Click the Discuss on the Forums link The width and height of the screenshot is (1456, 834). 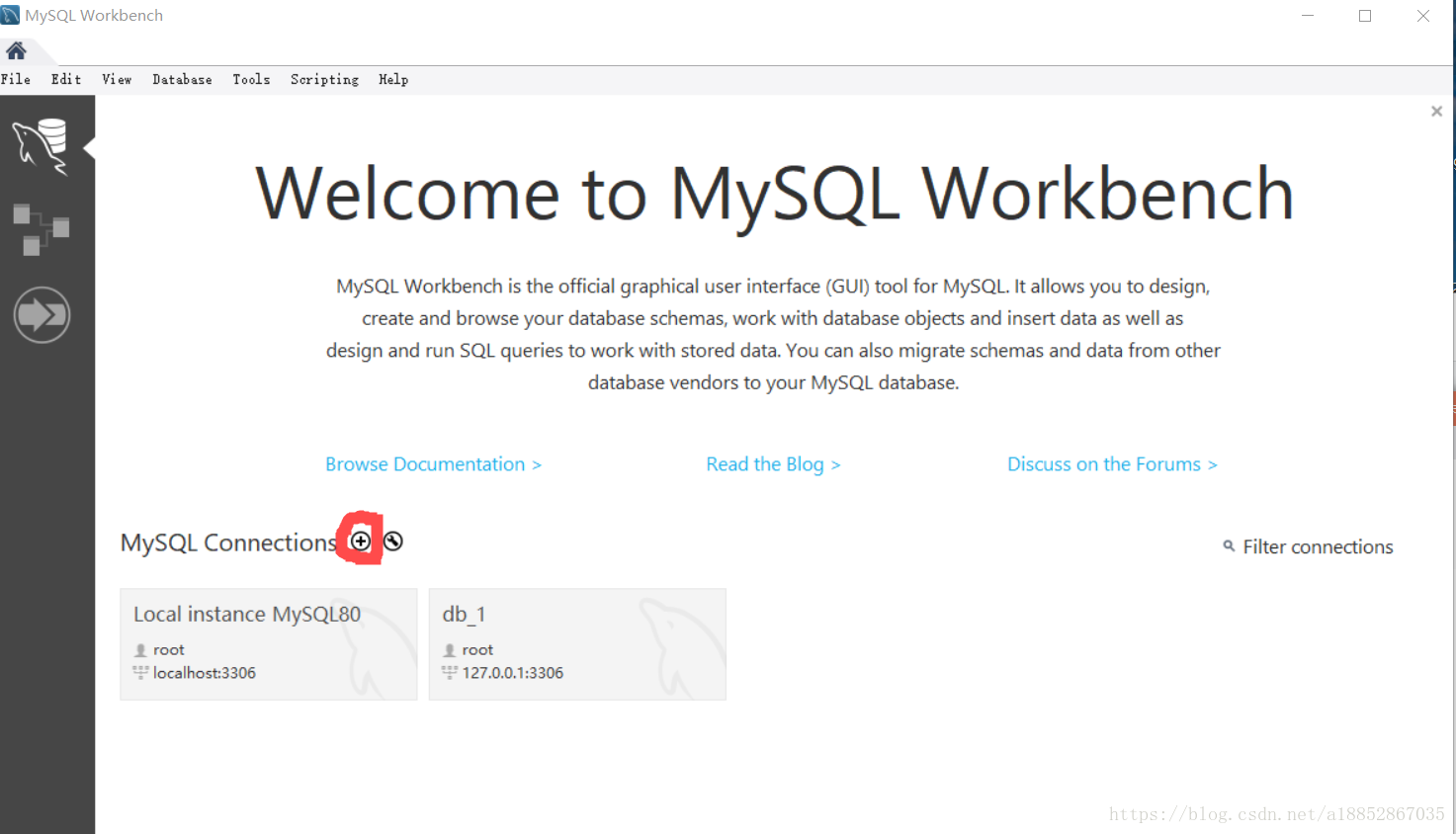1112,464
